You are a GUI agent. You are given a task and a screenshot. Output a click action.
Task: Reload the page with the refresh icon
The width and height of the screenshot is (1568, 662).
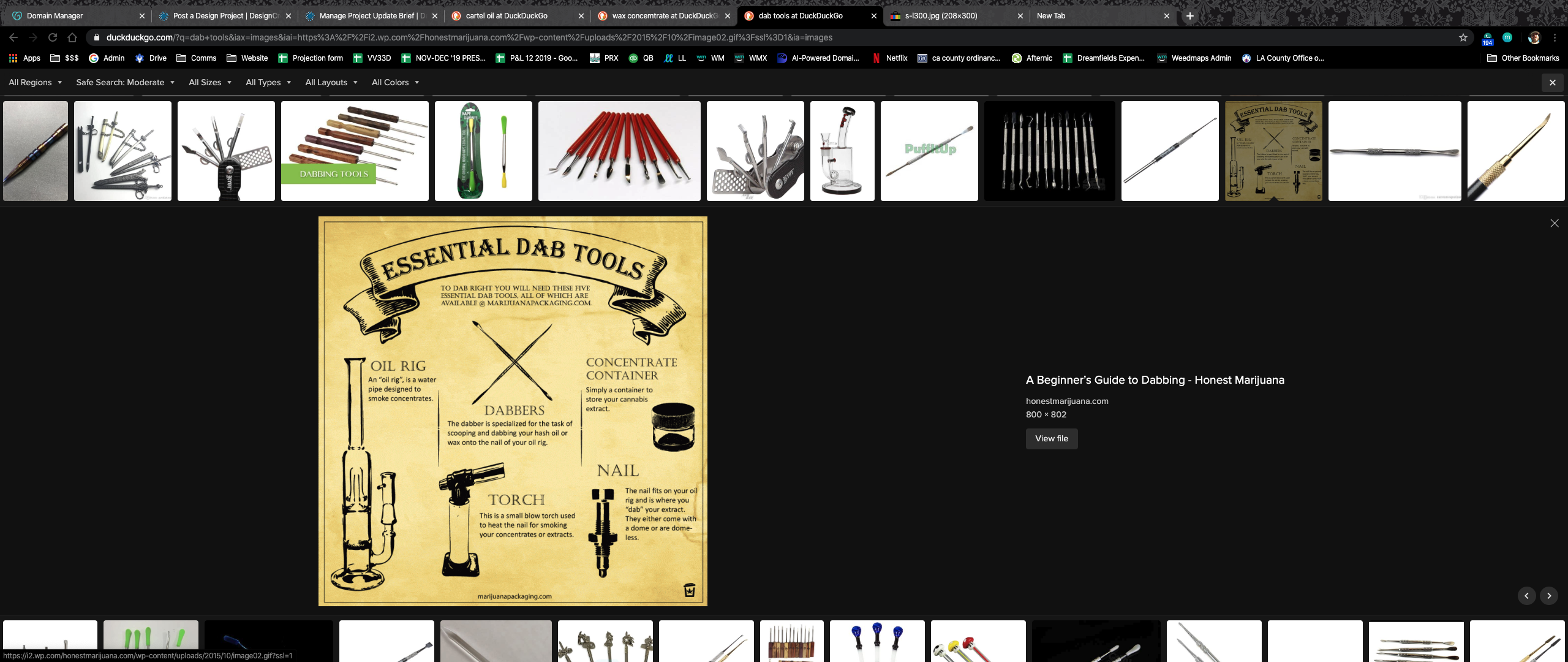pyautogui.click(x=53, y=37)
